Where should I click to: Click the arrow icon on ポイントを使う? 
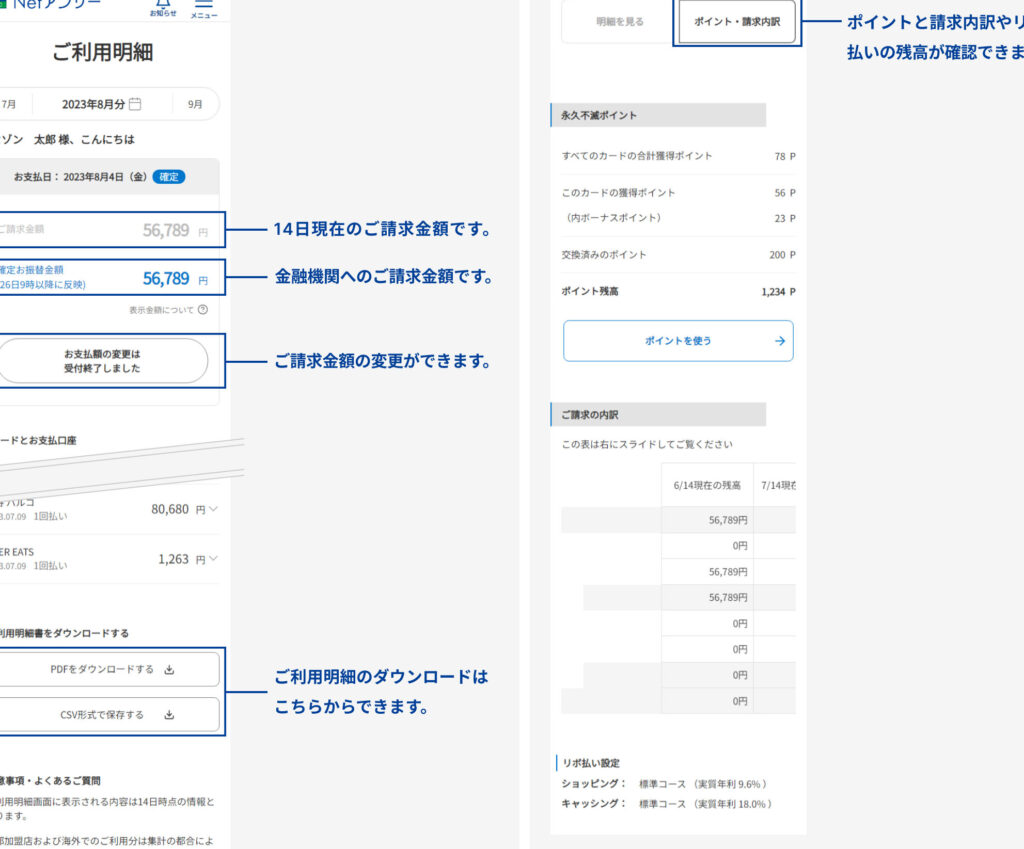pos(780,341)
